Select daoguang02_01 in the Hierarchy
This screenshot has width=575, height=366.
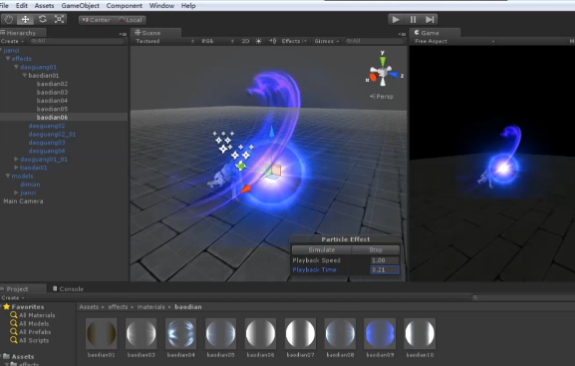pos(52,134)
